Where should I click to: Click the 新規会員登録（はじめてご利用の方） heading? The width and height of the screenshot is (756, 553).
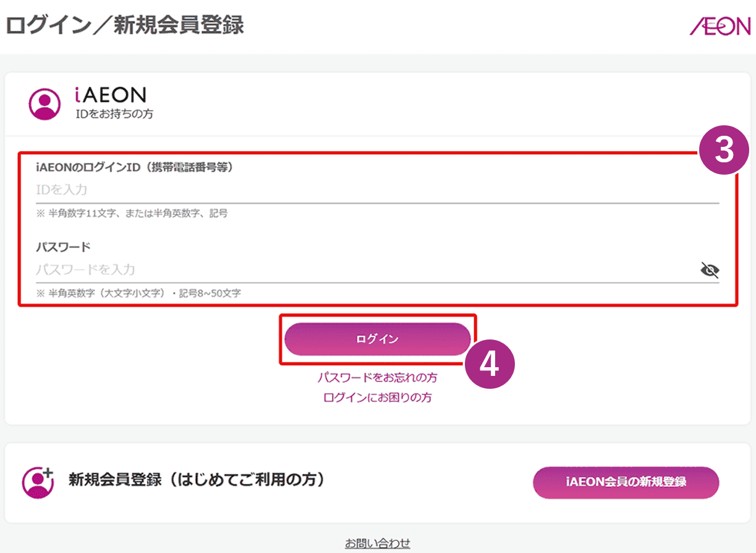(x=197, y=480)
